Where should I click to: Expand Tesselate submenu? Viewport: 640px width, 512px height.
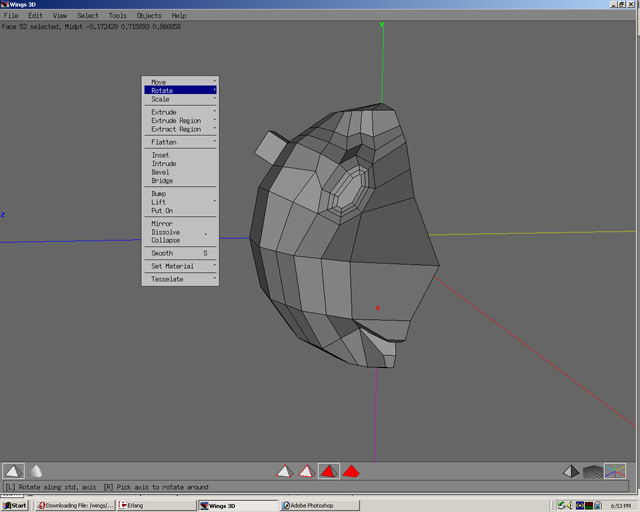[x=180, y=279]
